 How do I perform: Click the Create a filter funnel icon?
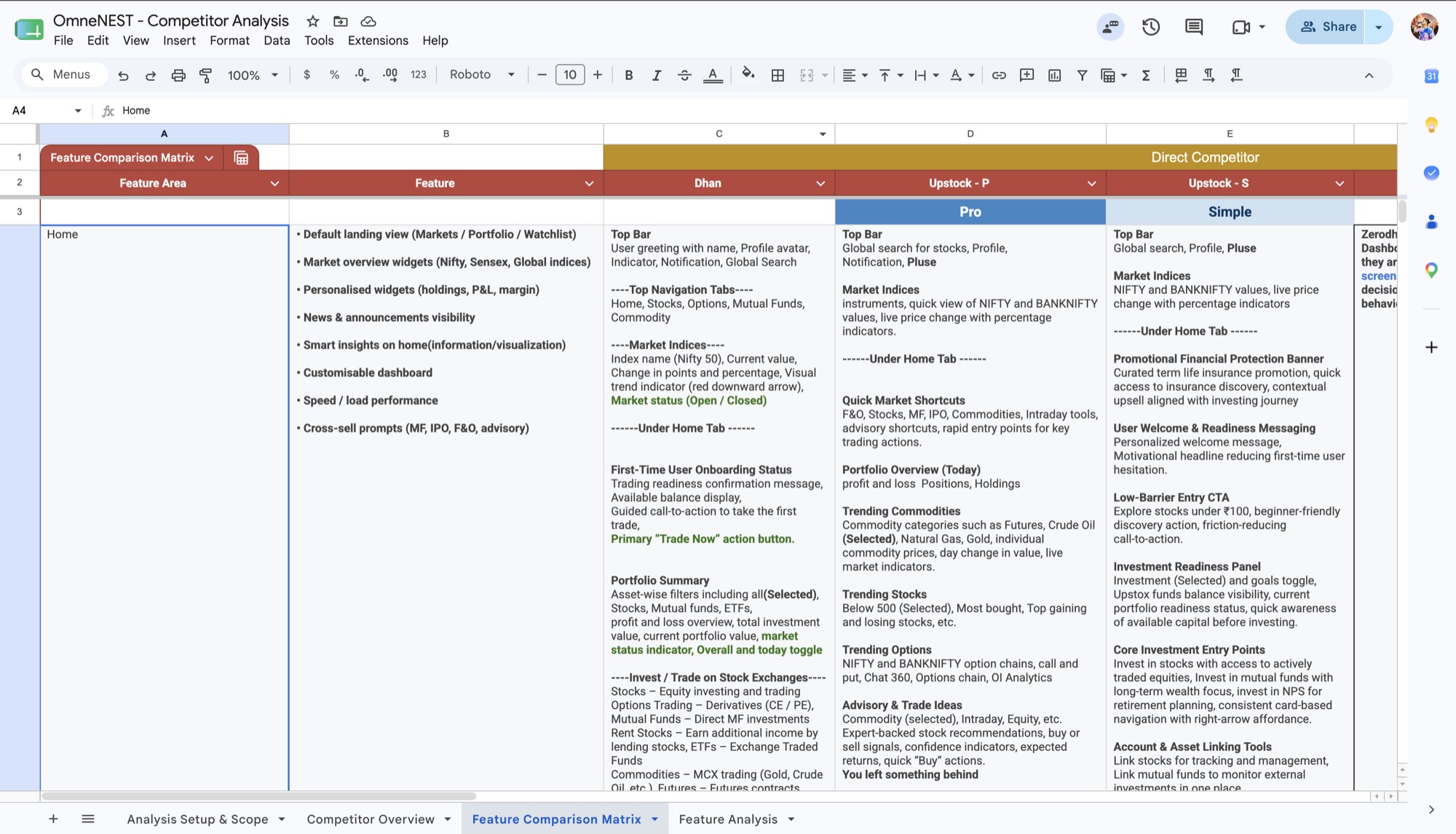pos(1082,75)
